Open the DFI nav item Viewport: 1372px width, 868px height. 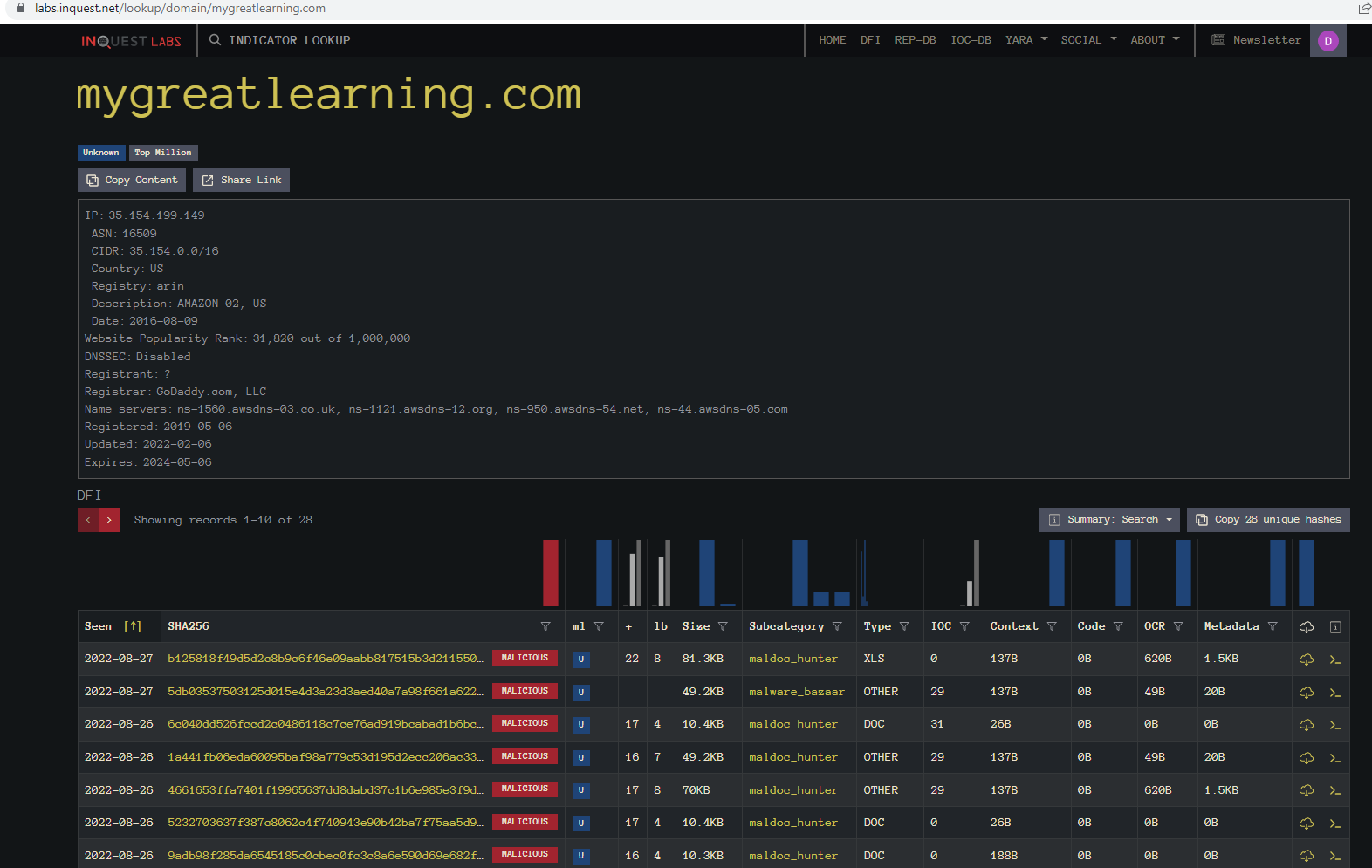click(870, 40)
